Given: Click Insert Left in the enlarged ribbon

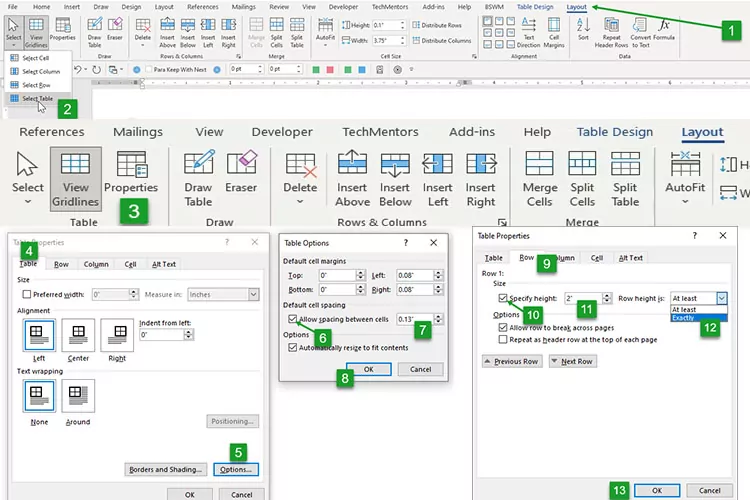Looking at the screenshot, I should (438, 179).
